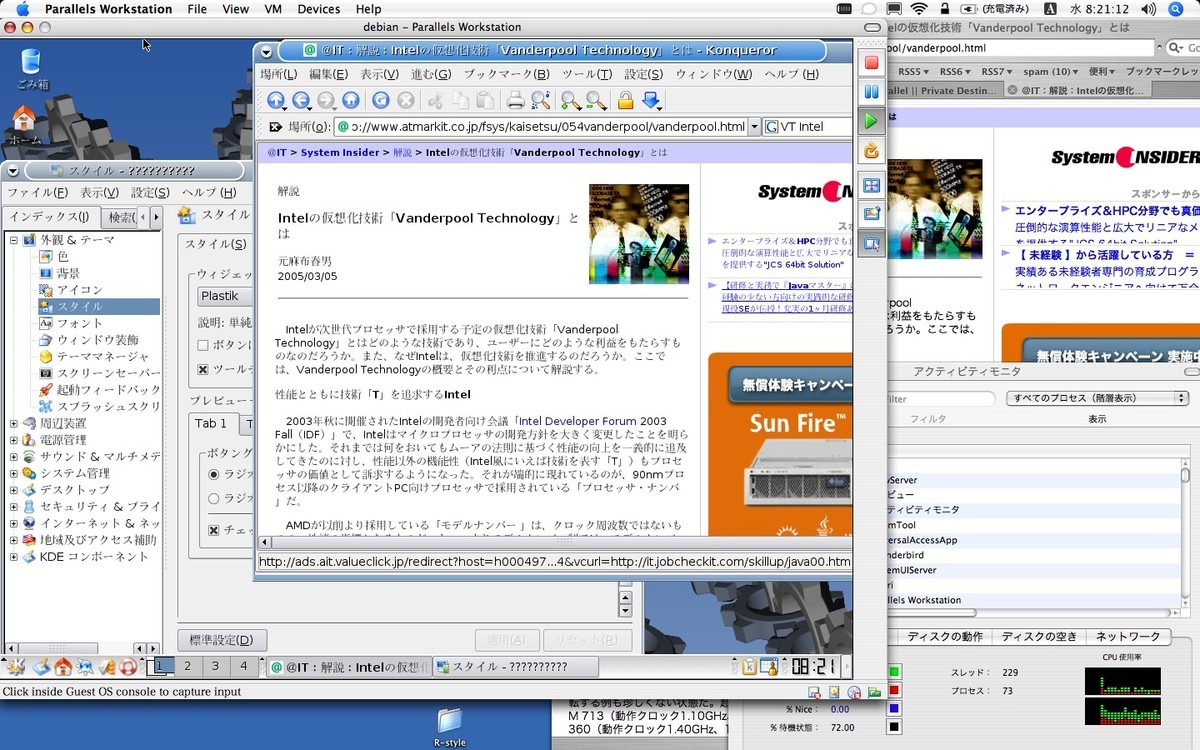This screenshot has height=750, width=1200.
Task: Print the page with the printer icon
Action: click(x=515, y=100)
